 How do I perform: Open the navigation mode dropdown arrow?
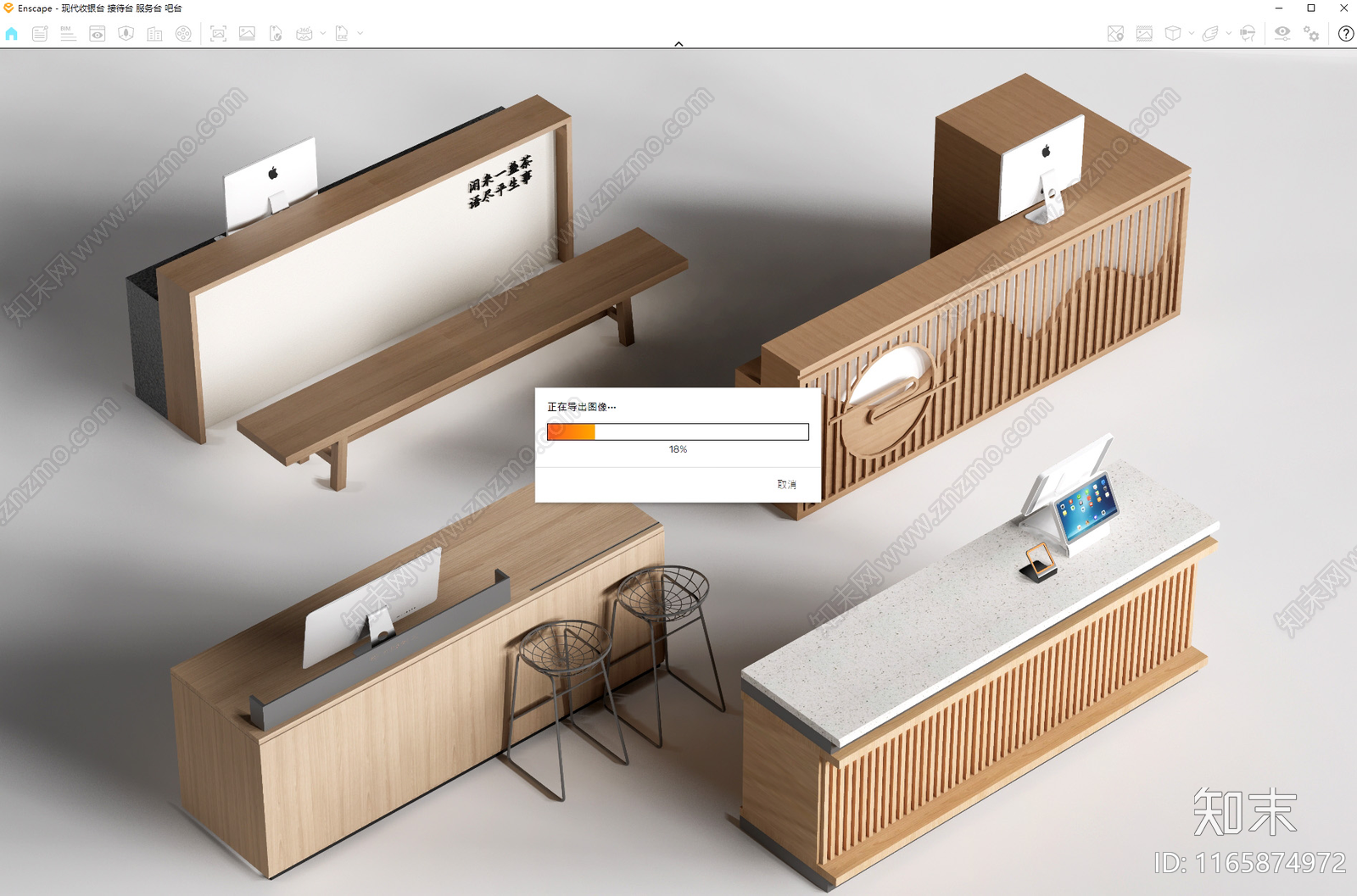(x=1229, y=34)
